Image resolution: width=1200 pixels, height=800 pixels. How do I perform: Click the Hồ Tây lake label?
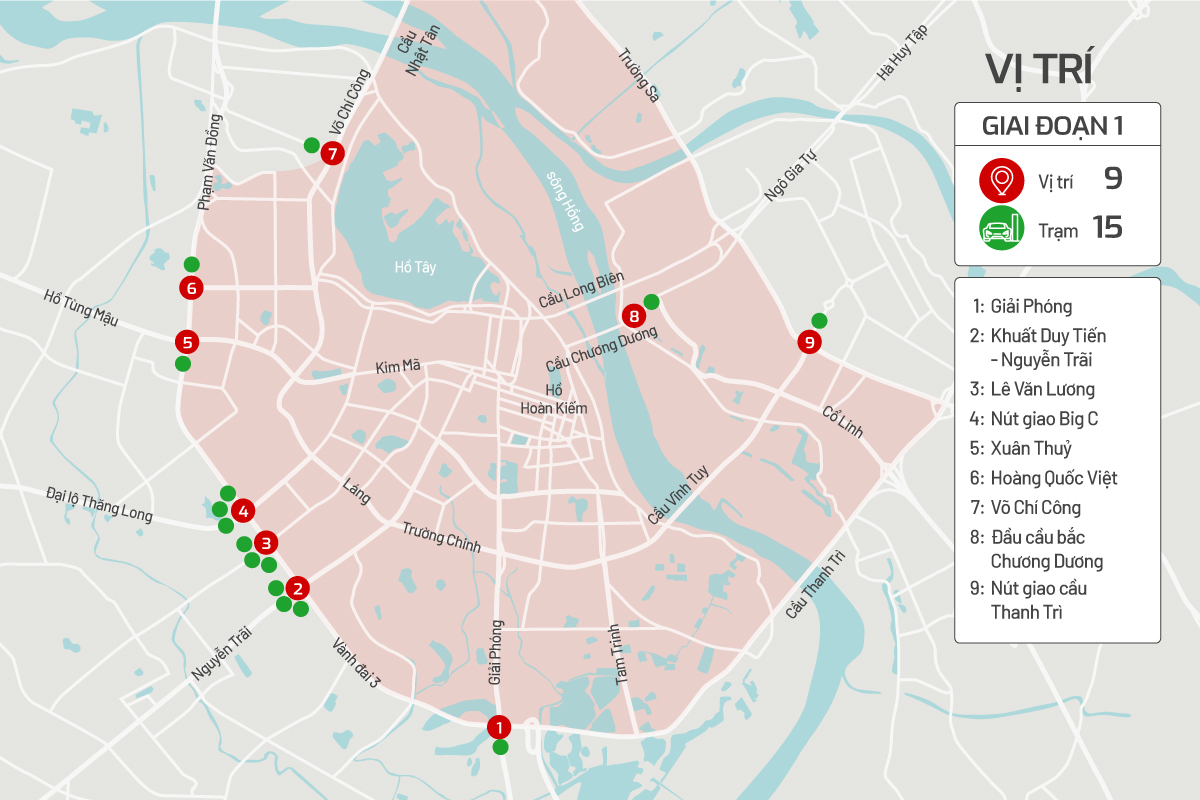(415, 267)
